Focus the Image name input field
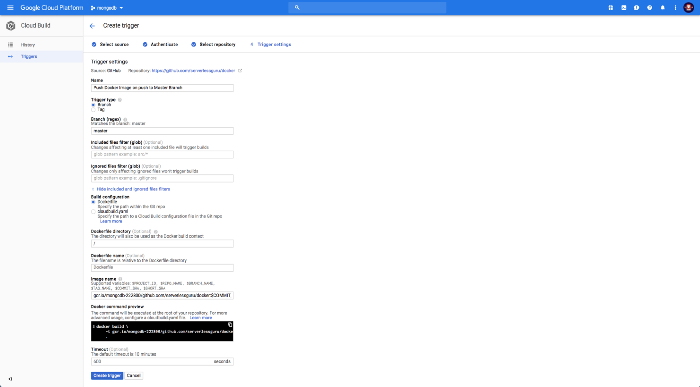The height and width of the screenshot is (387, 700). coord(162,295)
